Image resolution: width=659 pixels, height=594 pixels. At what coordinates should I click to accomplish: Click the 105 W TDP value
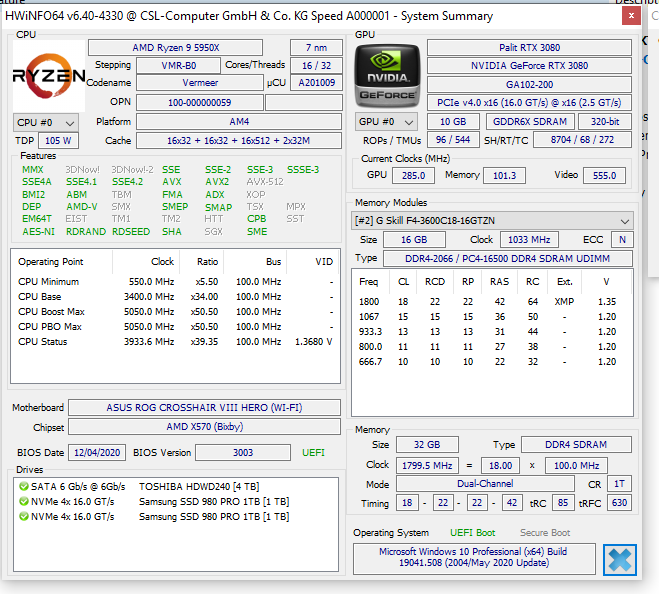point(58,140)
